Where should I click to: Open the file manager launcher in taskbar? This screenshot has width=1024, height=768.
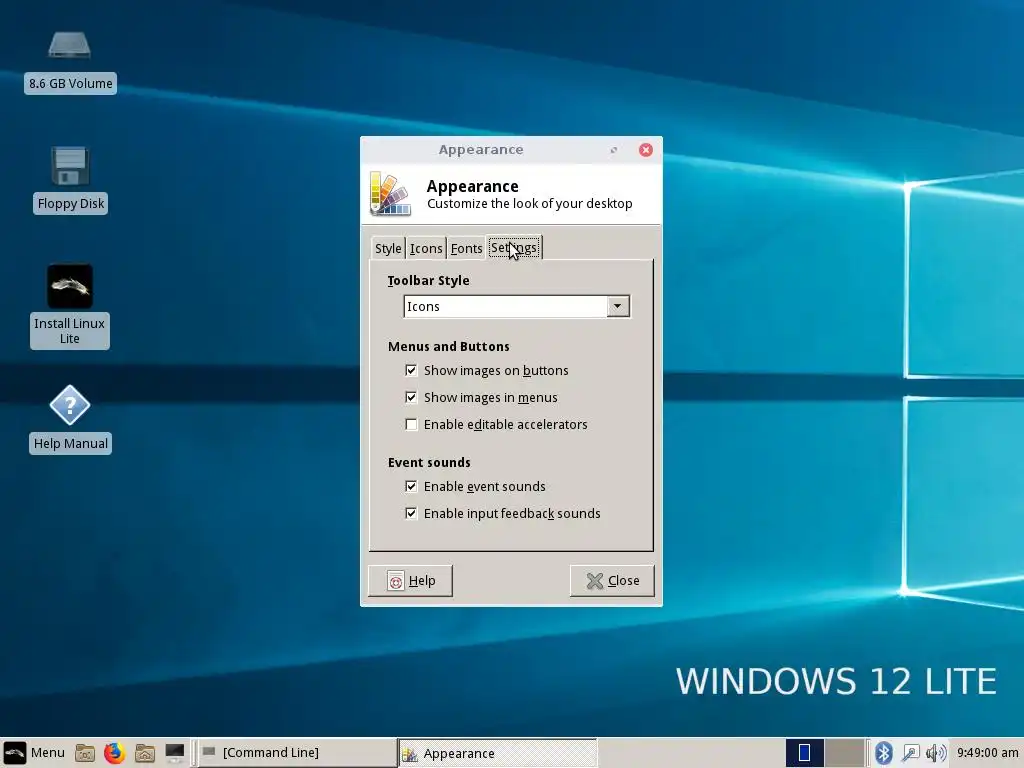coord(85,753)
